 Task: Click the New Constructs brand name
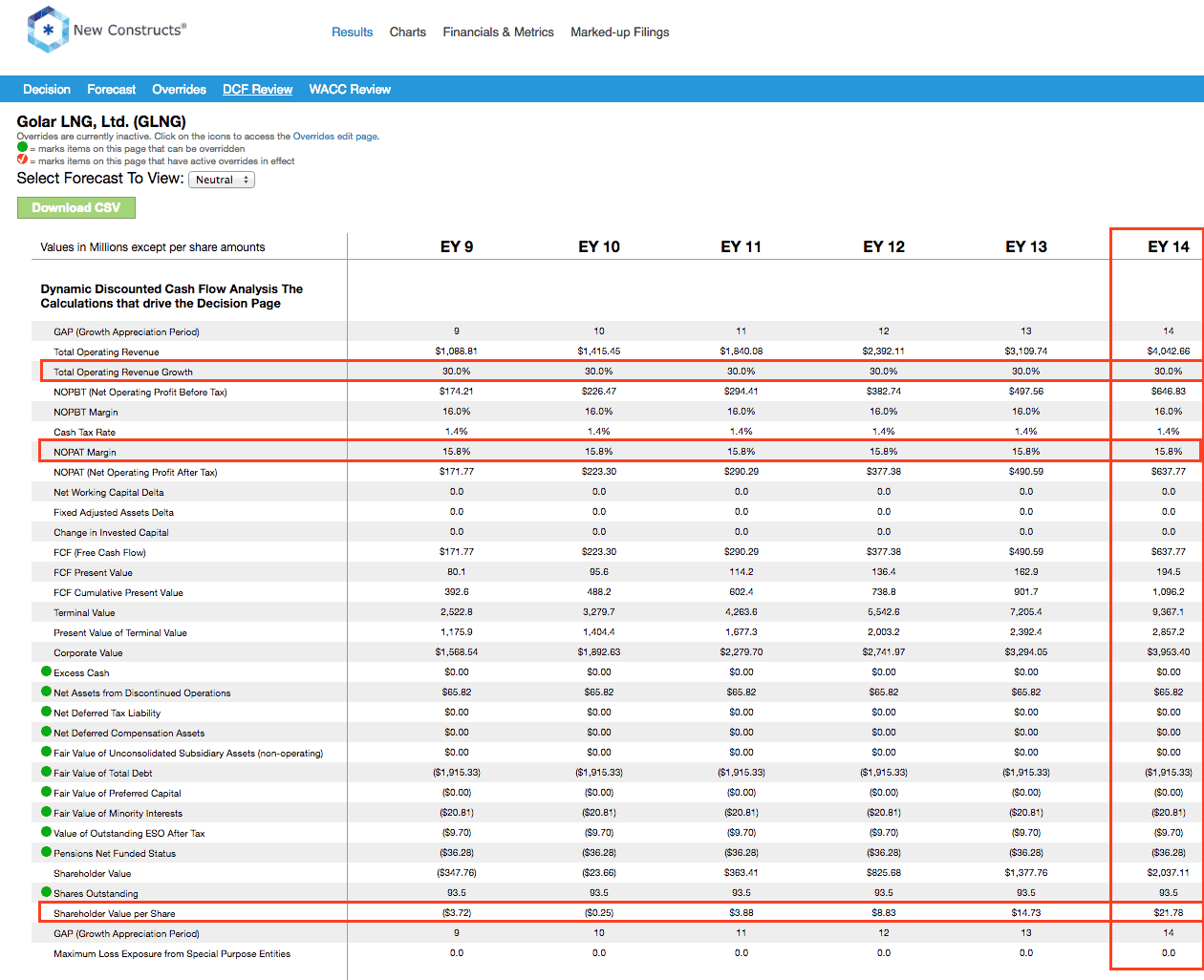click(130, 30)
